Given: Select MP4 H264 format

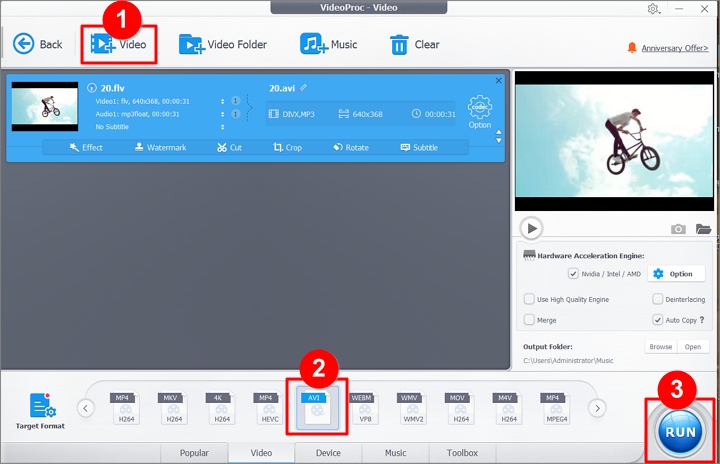Looking at the screenshot, I should click(x=125, y=408).
